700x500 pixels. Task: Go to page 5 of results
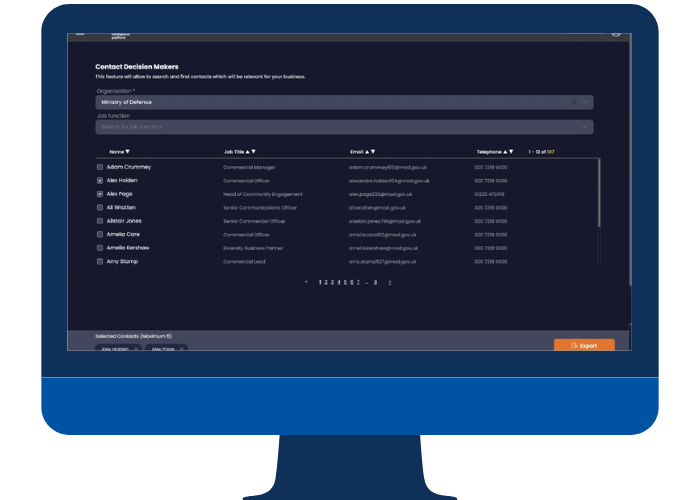[x=345, y=282]
